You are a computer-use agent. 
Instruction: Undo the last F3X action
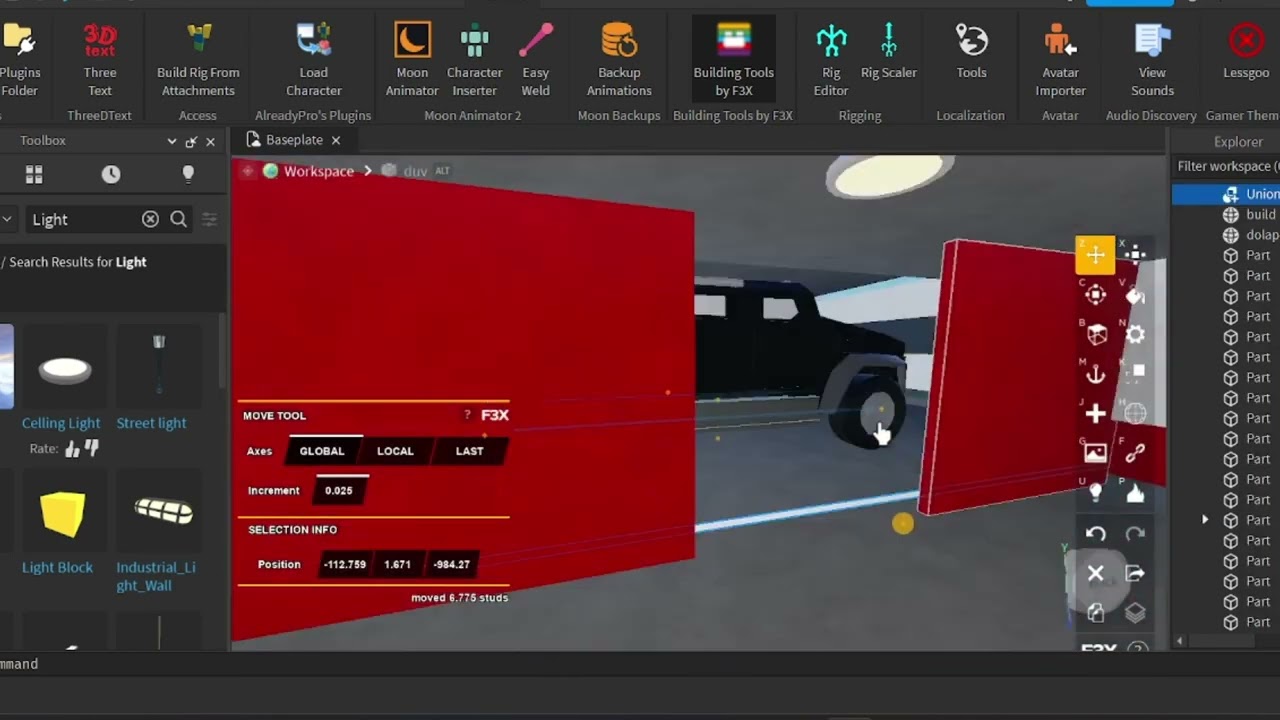click(x=1095, y=534)
